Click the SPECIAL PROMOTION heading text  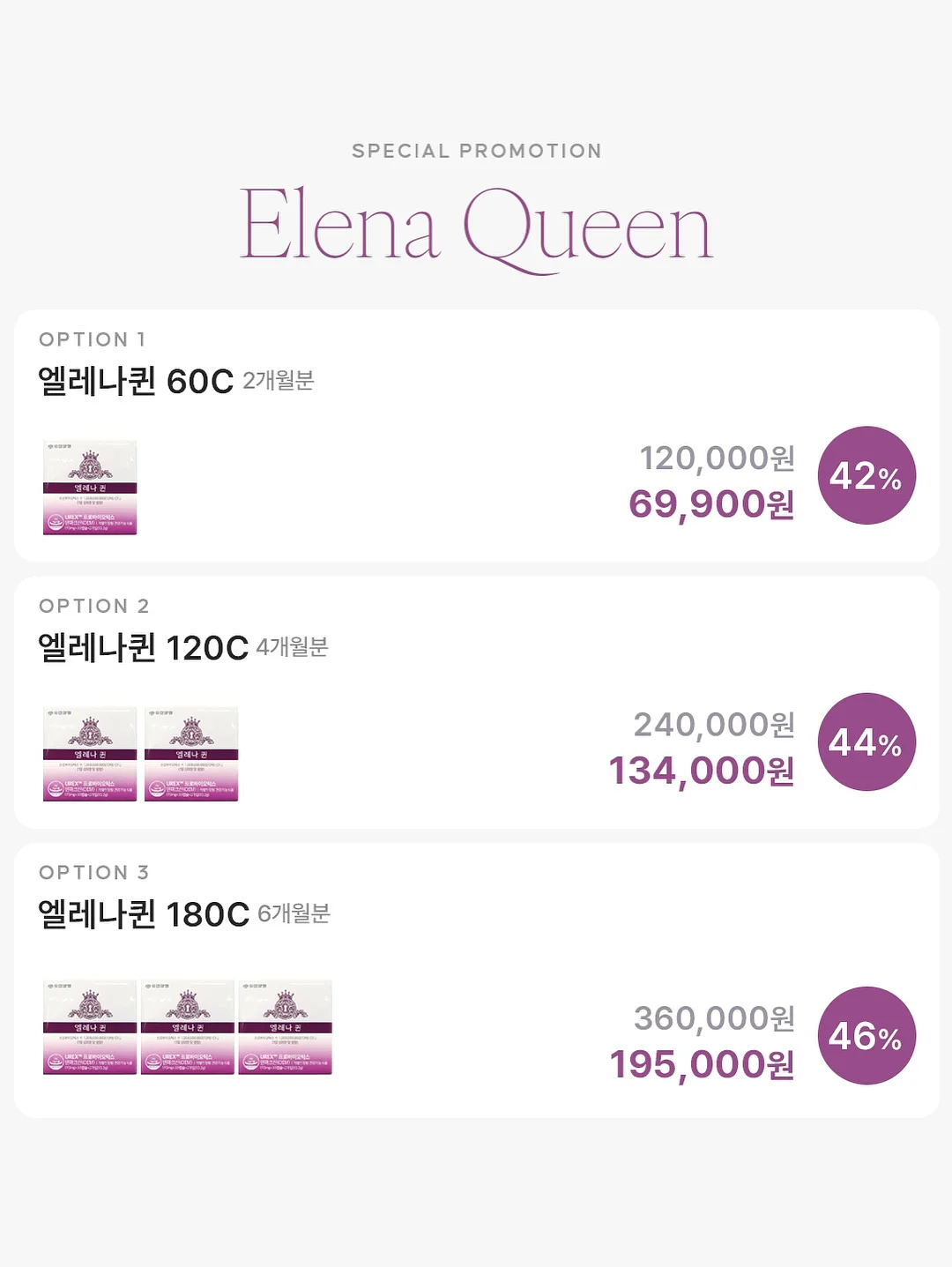pos(477,151)
